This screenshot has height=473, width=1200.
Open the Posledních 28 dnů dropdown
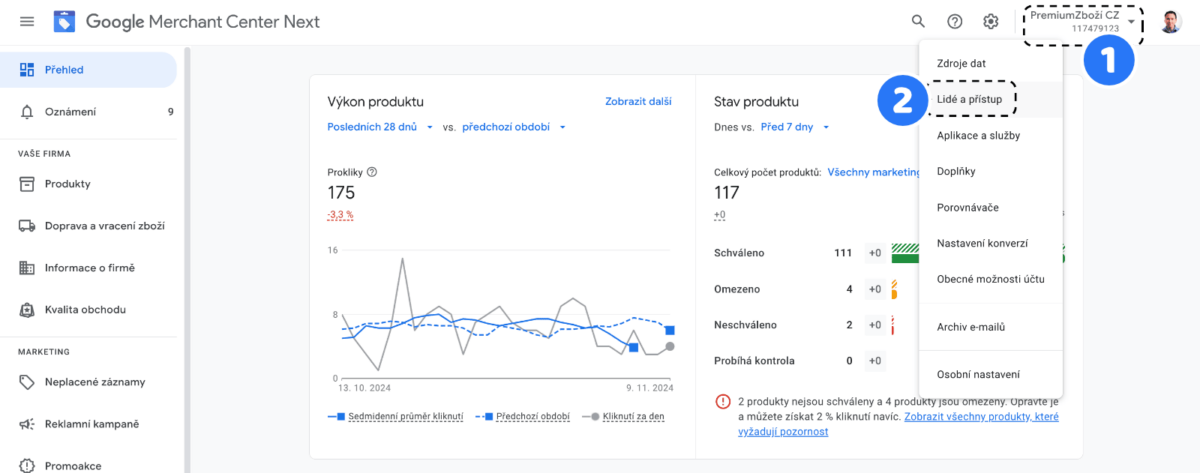(x=379, y=127)
